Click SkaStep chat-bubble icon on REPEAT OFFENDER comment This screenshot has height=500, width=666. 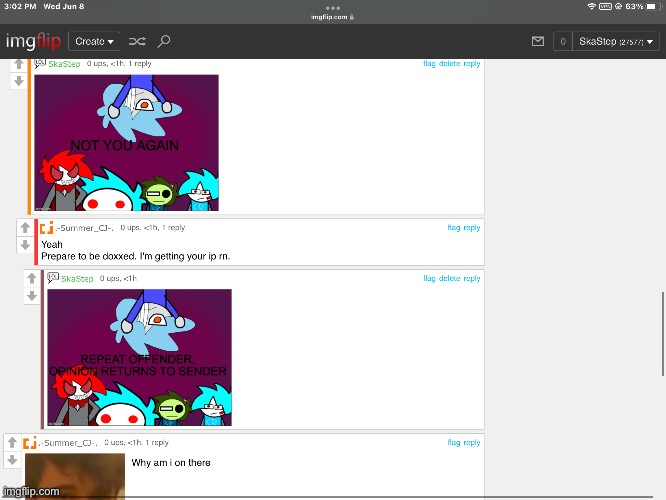(53, 278)
